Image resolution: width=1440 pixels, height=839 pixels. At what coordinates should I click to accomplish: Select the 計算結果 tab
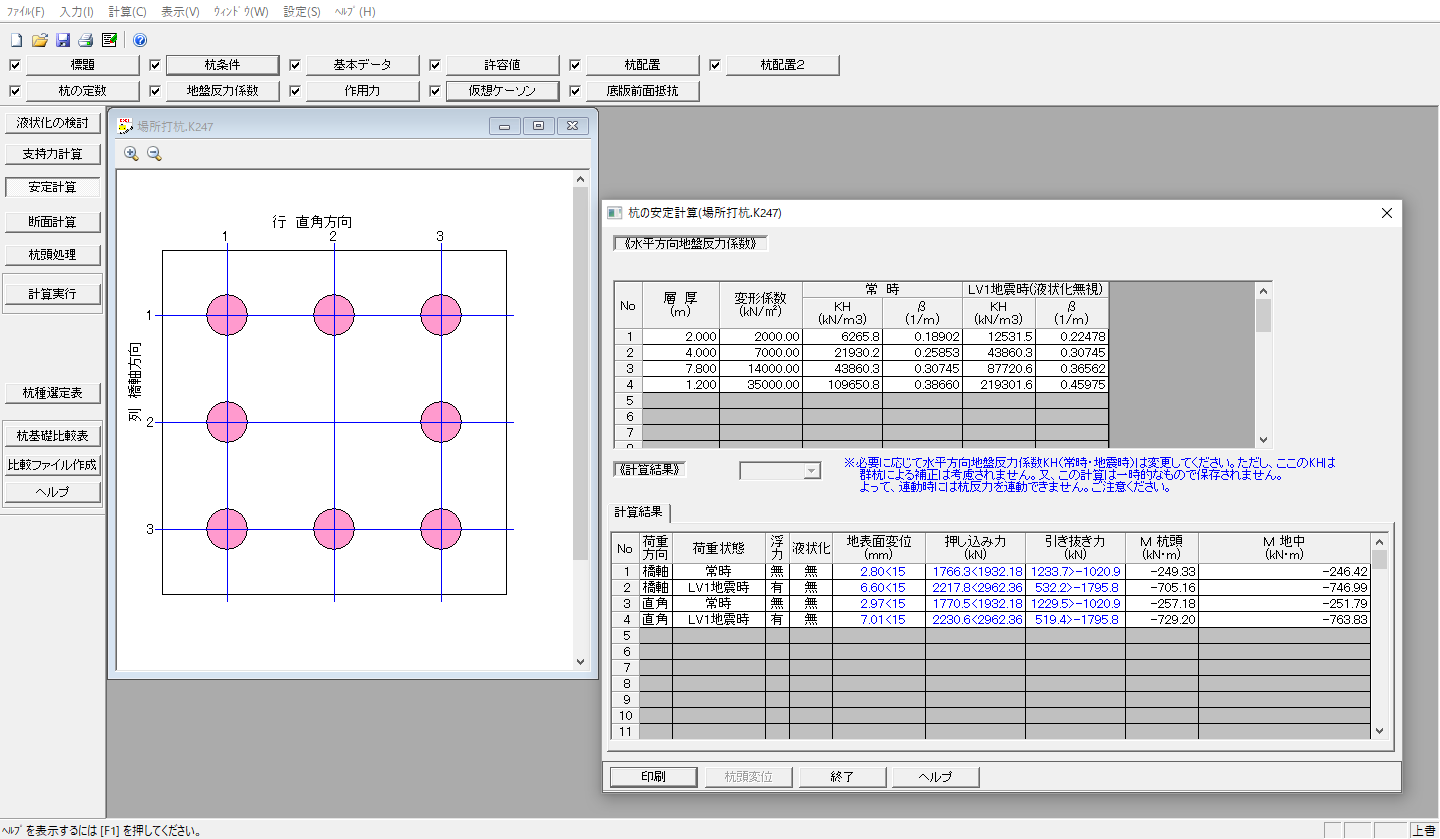tap(640, 512)
